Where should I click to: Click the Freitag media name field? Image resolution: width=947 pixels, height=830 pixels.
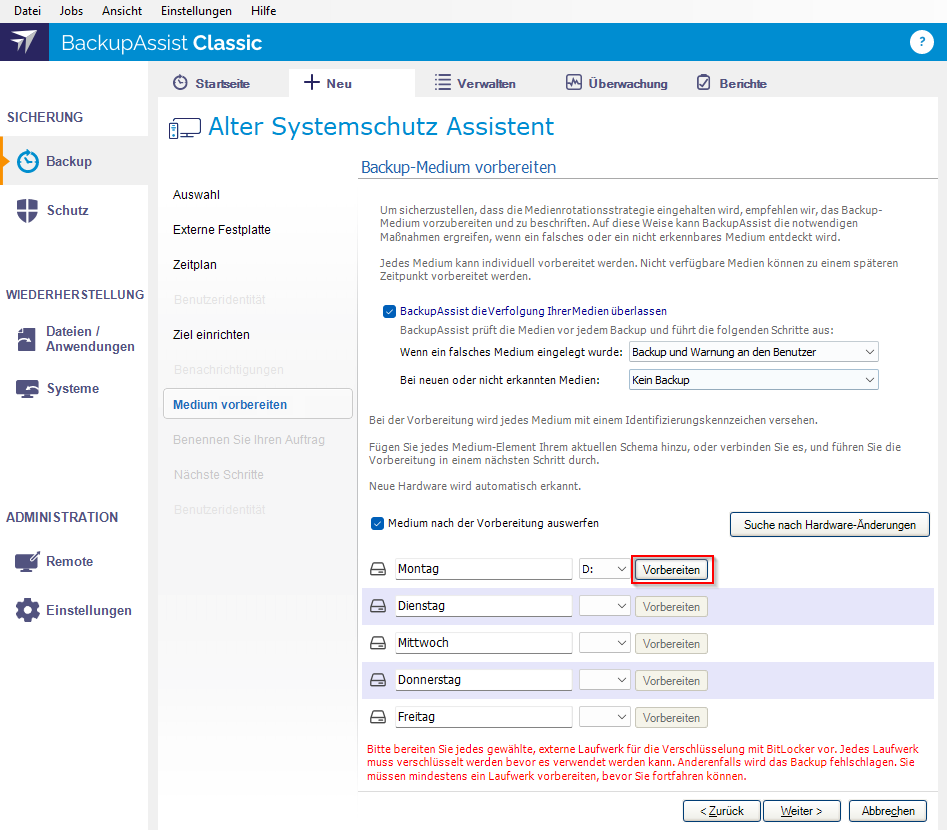coord(483,717)
